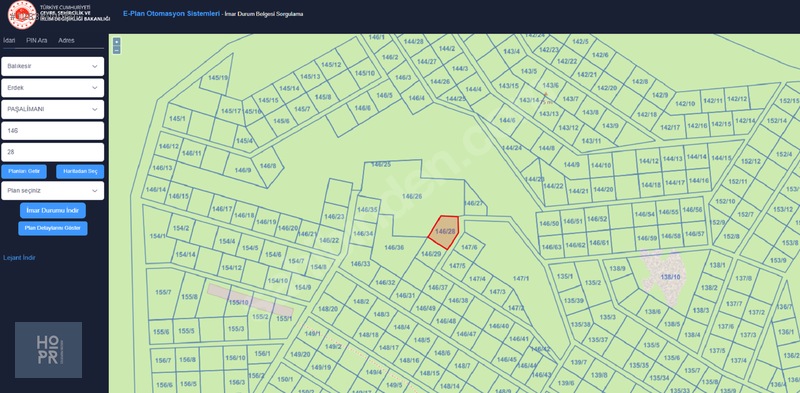Select parcel 146/40 on the map
This screenshot has width=800, height=393.
click(498, 326)
